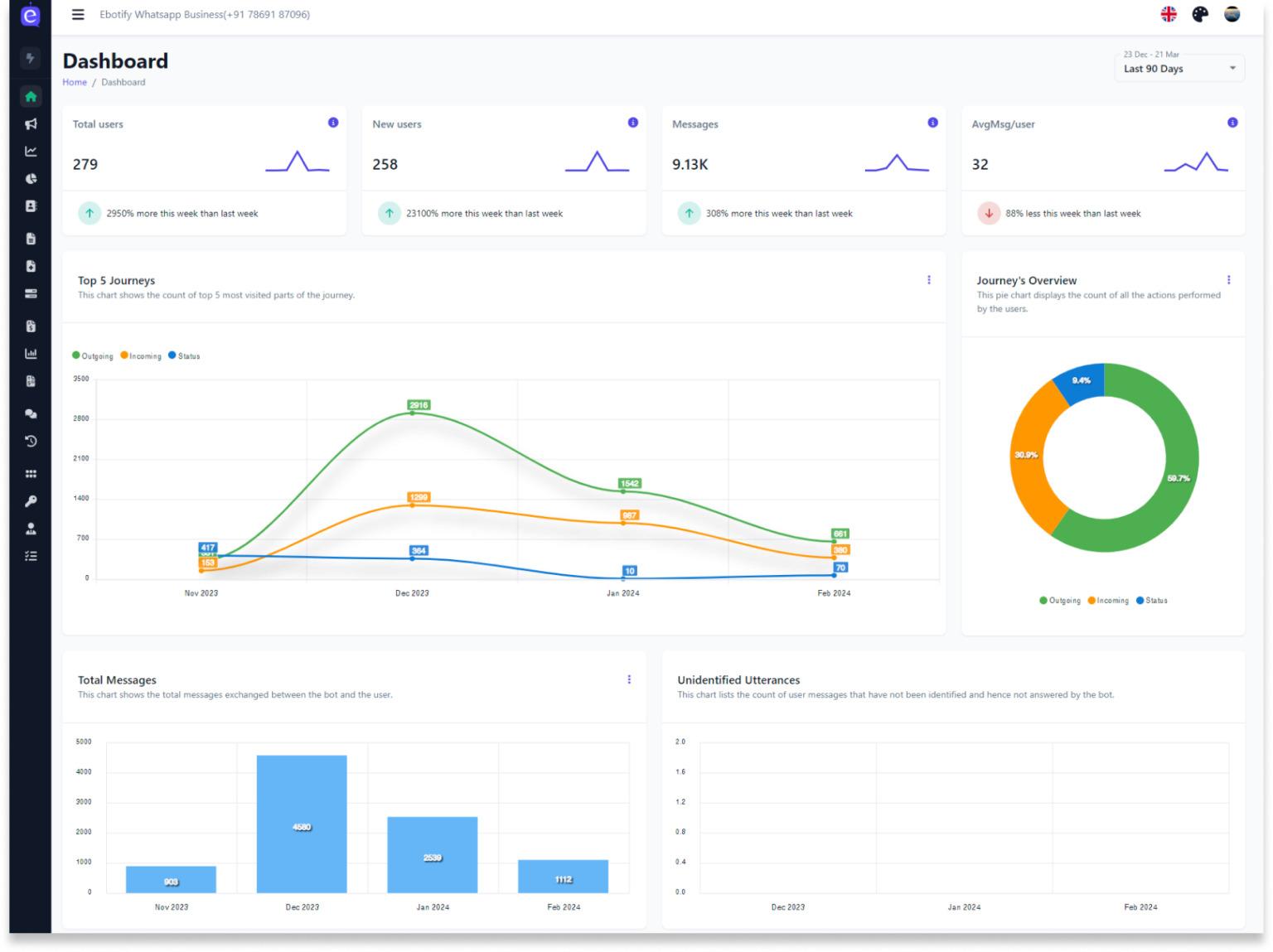Viewport: 1273px width, 952px height.
Task: Open the color palette theme icon
Action: 1200,14
